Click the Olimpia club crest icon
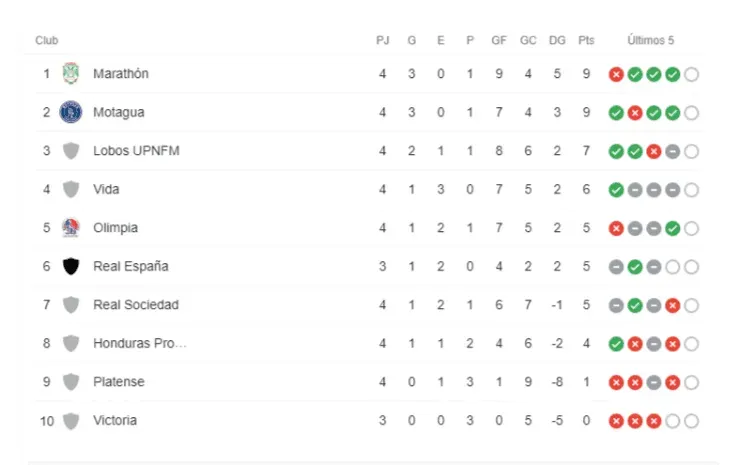 [x=70, y=228]
